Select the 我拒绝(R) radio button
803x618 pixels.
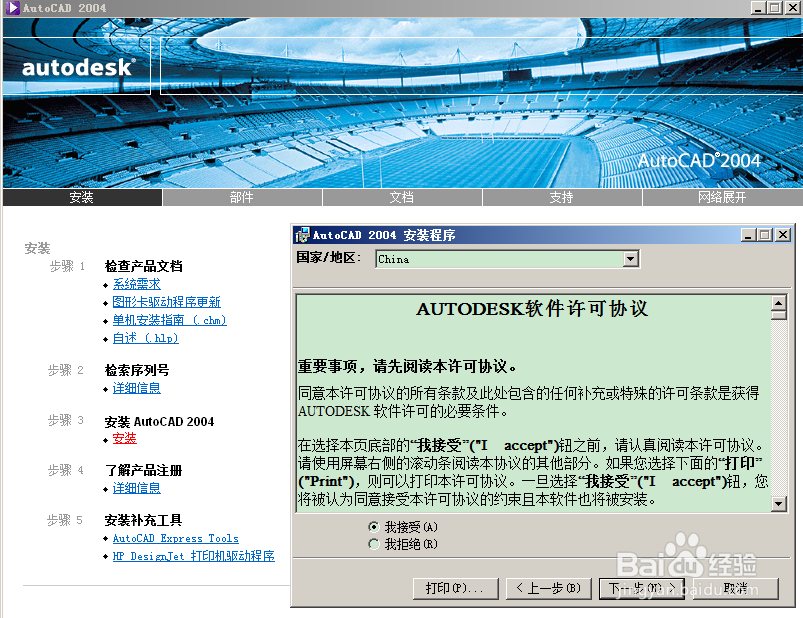[x=374, y=544]
